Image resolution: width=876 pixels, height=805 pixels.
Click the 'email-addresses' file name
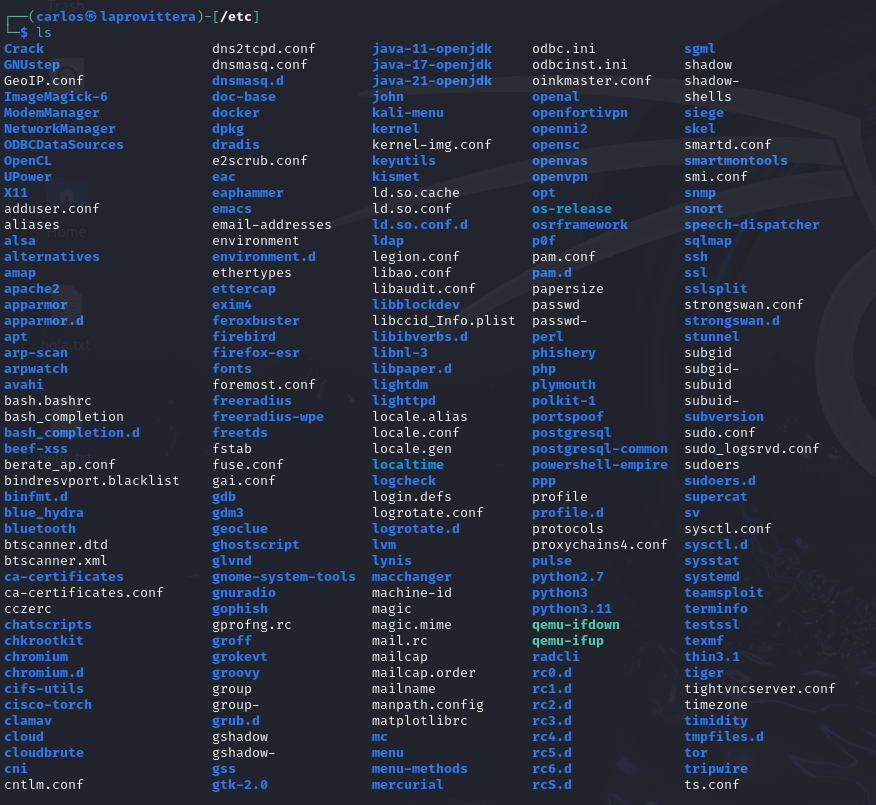[x=272, y=225]
